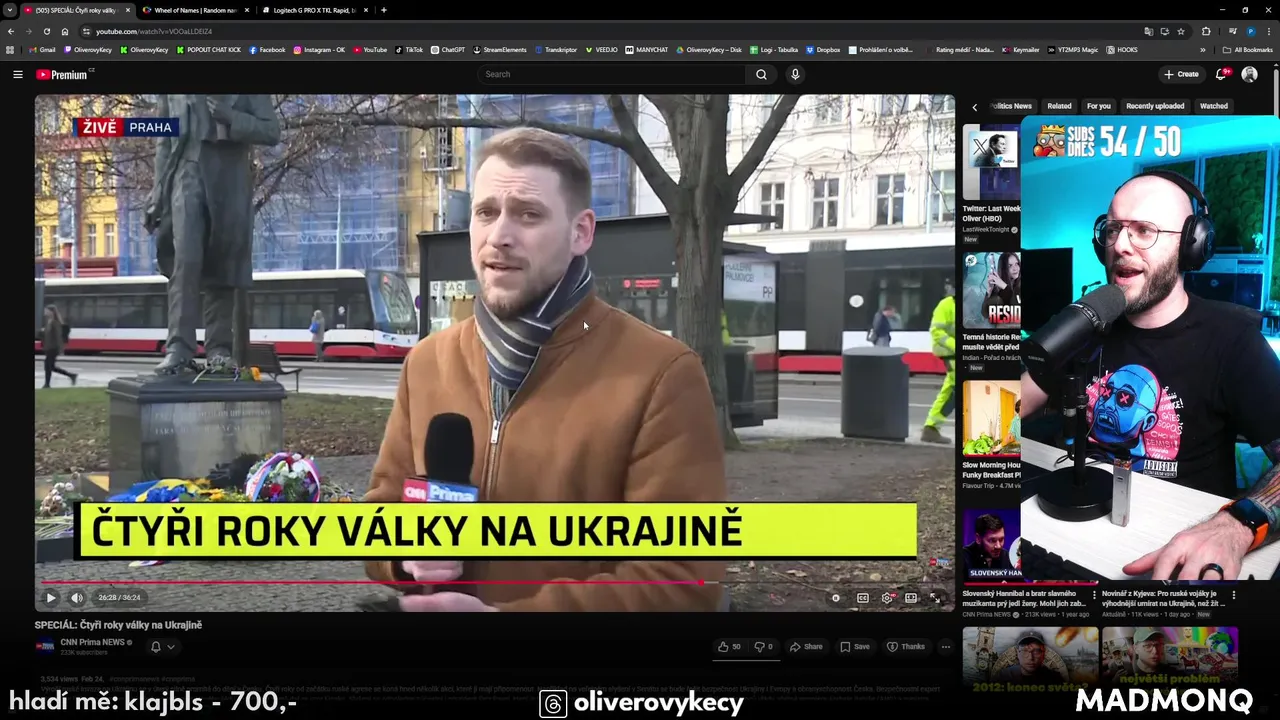Select the Watched filter chip

1213,106
